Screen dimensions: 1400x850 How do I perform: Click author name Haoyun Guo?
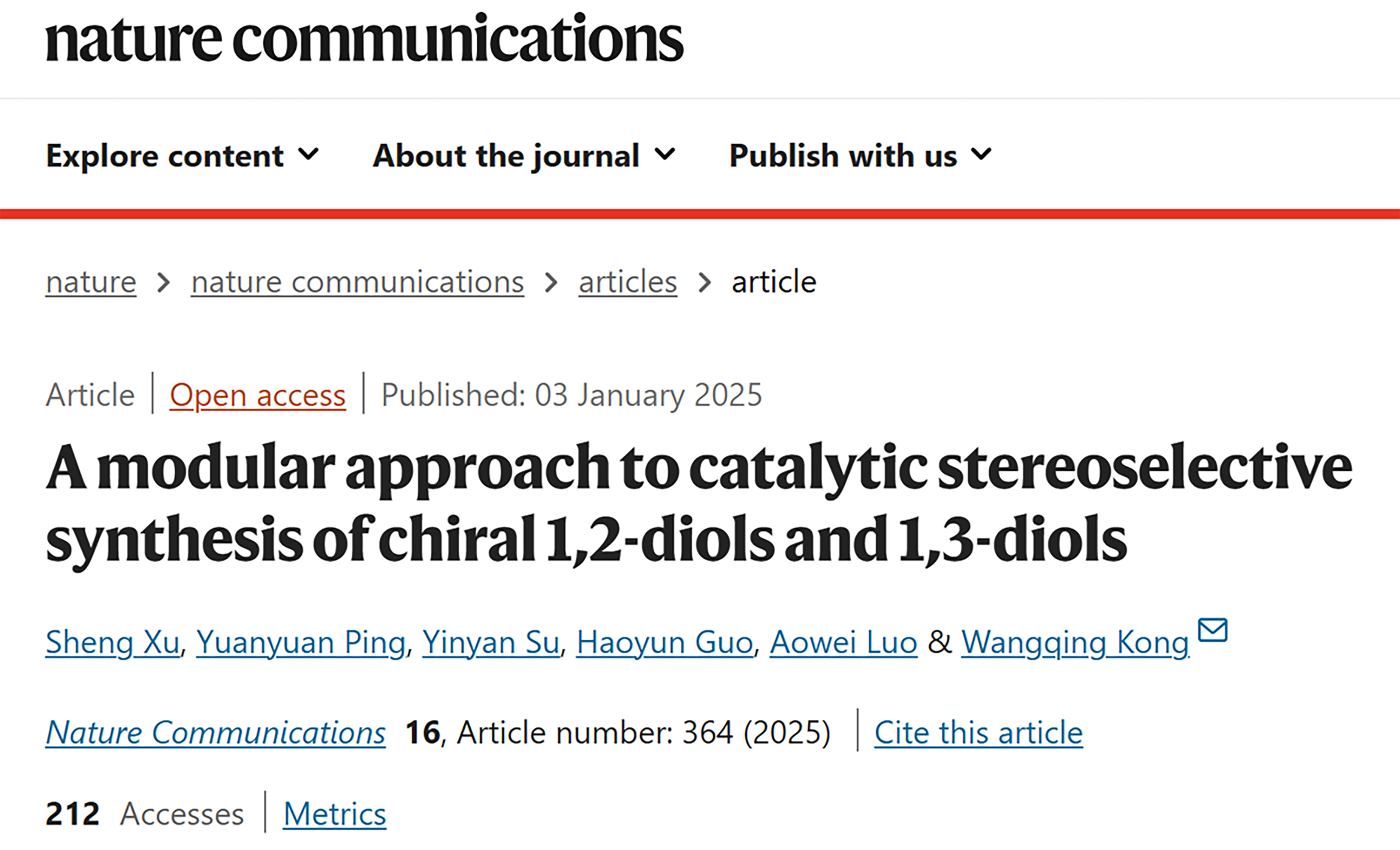(x=665, y=643)
